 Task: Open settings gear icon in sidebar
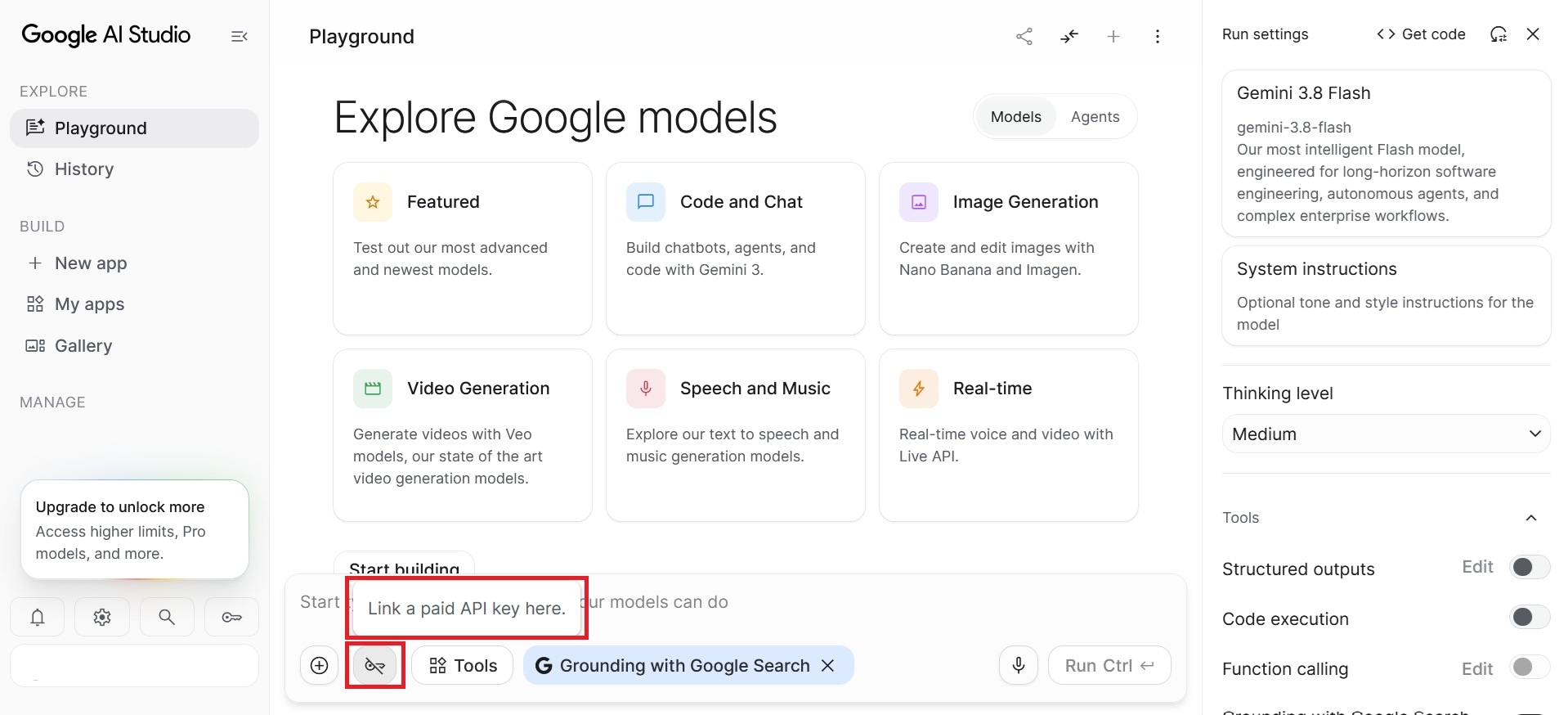click(x=102, y=617)
